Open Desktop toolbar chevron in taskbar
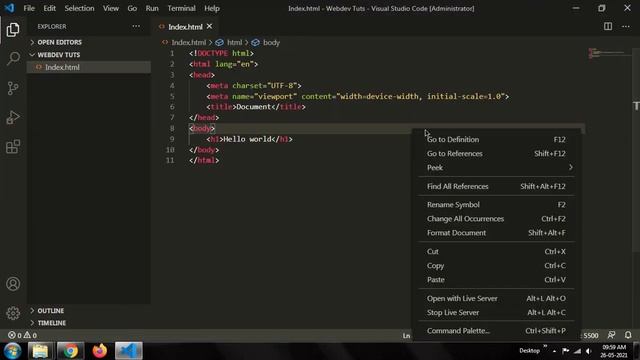Screen dimensions: 640x360 [x=545, y=347]
